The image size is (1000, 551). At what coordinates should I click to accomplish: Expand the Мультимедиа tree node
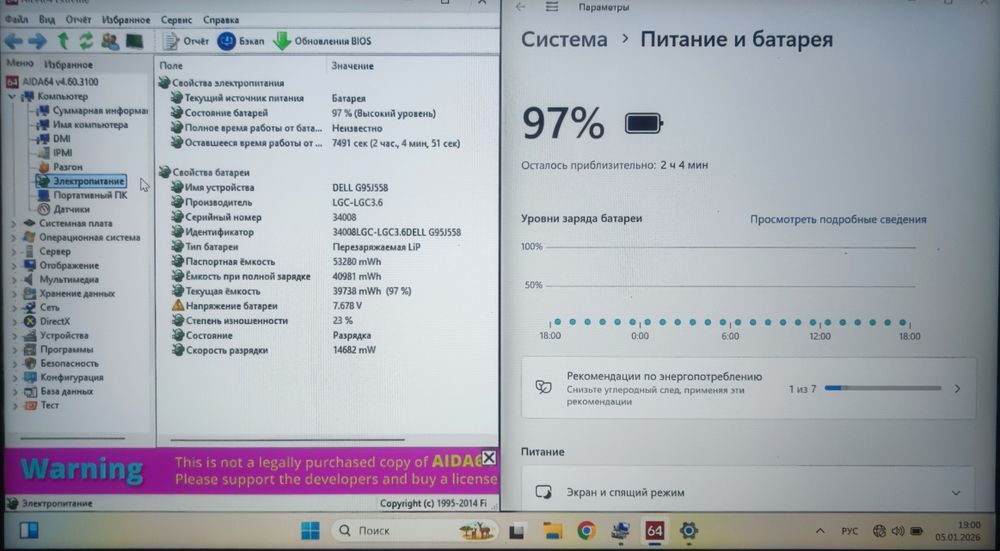coord(14,279)
